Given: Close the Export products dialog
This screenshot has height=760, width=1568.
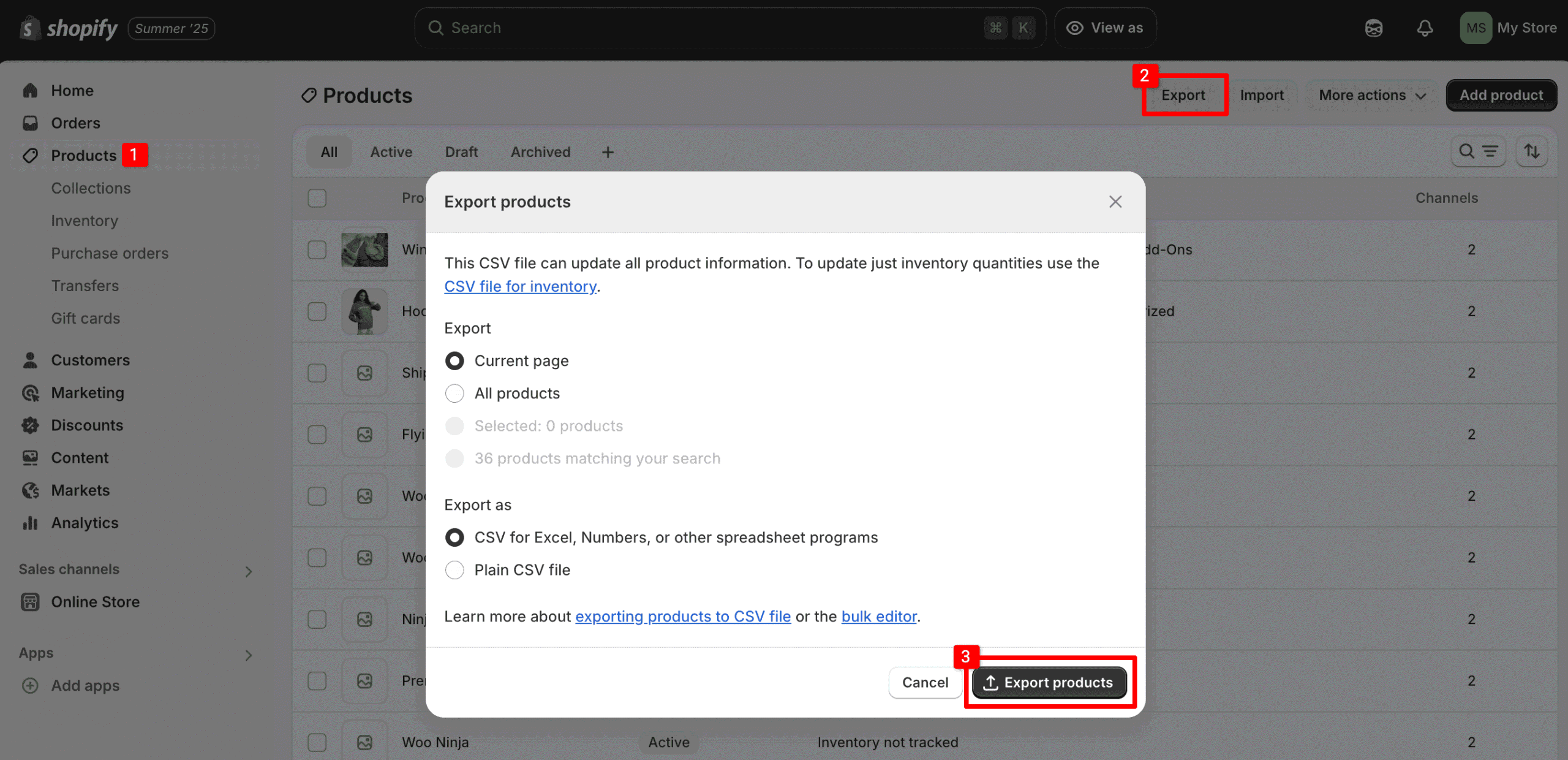Looking at the screenshot, I should point(1115,202).
